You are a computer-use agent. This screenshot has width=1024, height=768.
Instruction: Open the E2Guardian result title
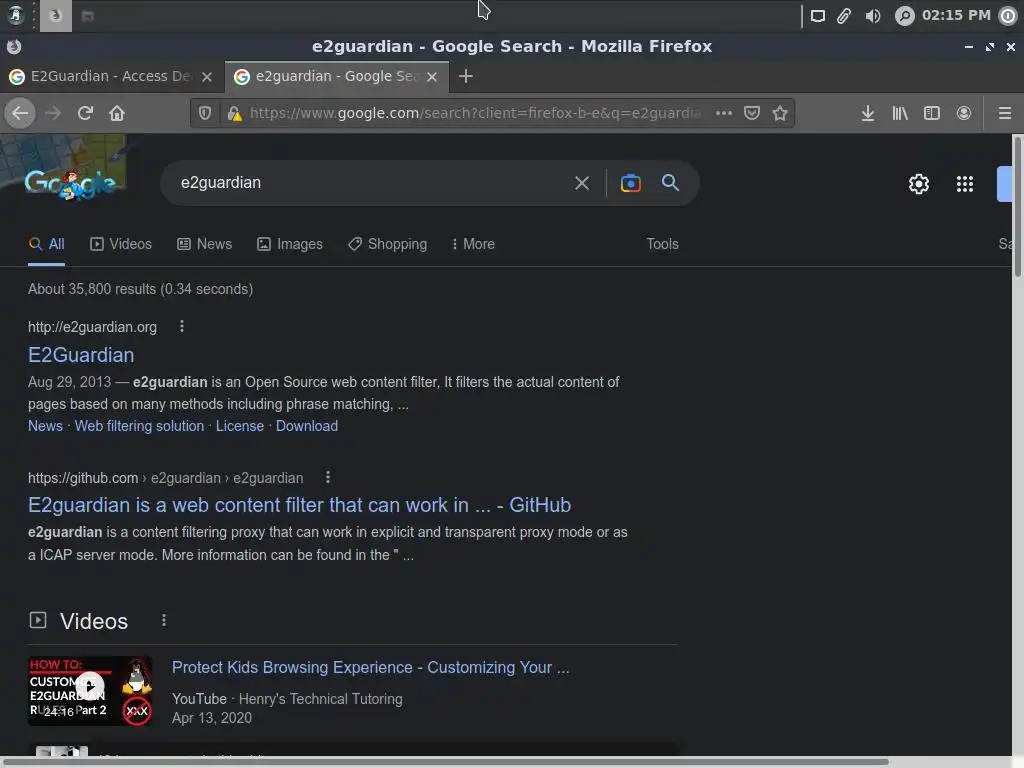click(81, 355)
